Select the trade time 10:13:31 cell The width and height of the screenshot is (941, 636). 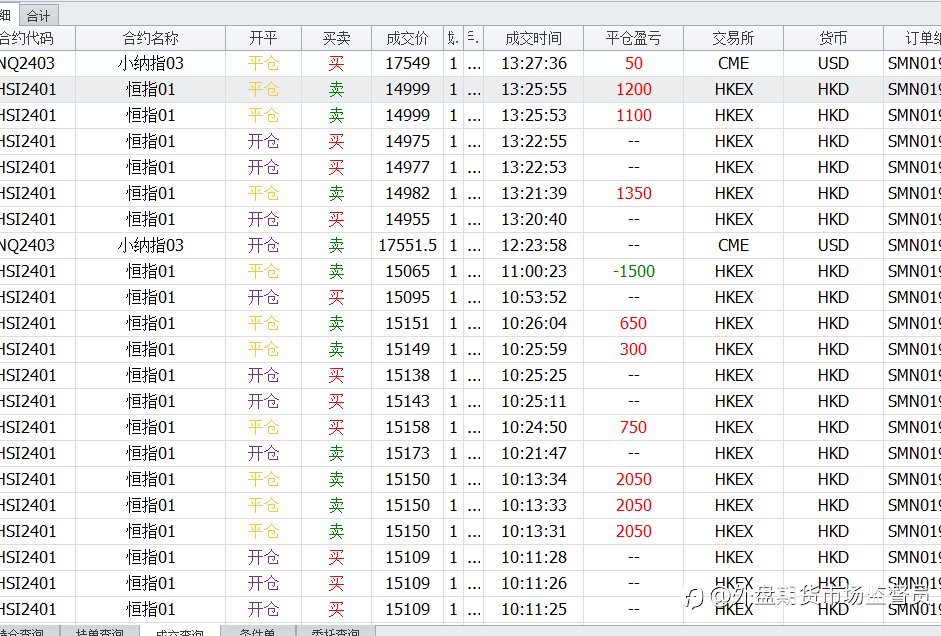tap(534, 532)
